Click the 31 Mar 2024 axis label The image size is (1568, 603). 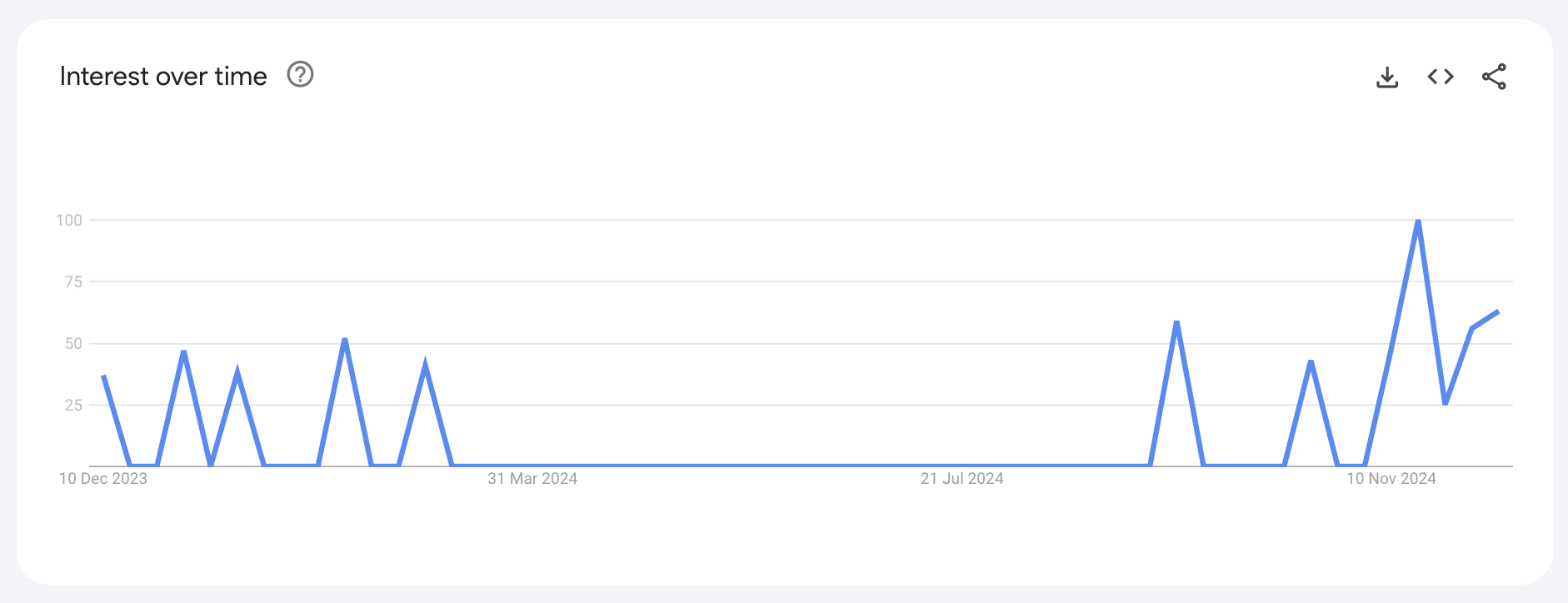click(532, 479)
